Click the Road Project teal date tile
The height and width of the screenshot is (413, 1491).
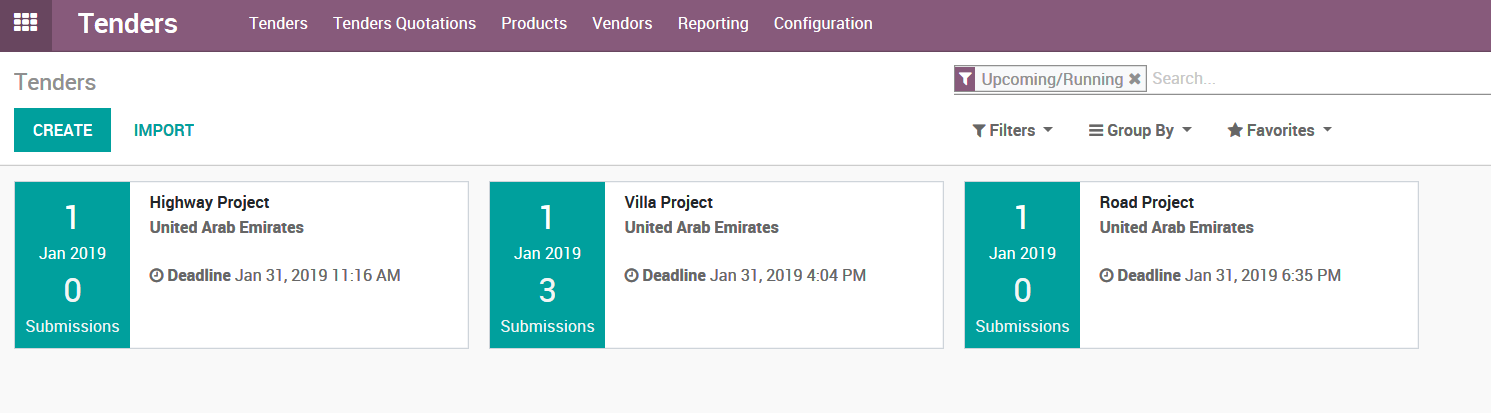tap(1022, 265)
